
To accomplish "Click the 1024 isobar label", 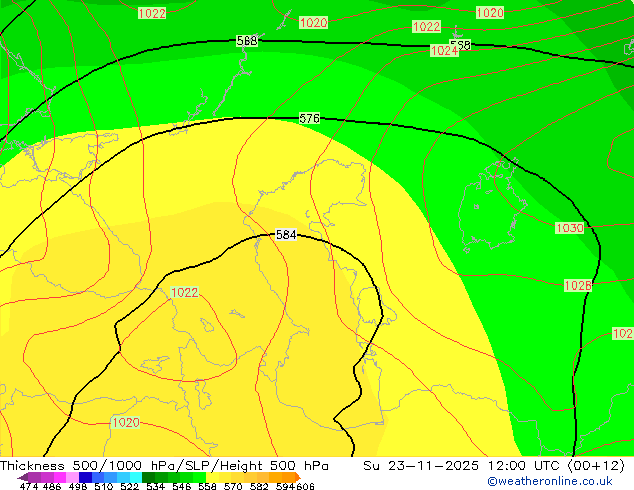I will coord(444,51).
